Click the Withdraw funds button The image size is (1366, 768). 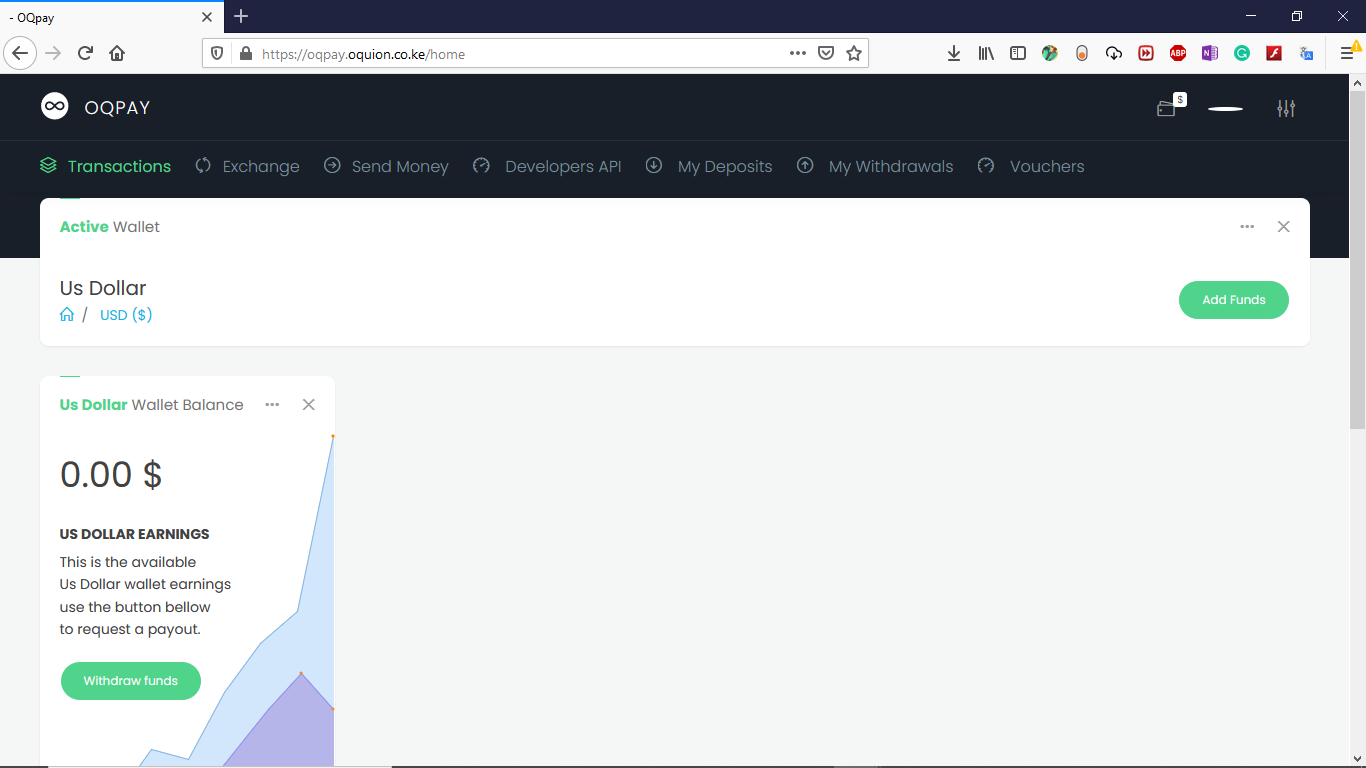coord(131,681)
